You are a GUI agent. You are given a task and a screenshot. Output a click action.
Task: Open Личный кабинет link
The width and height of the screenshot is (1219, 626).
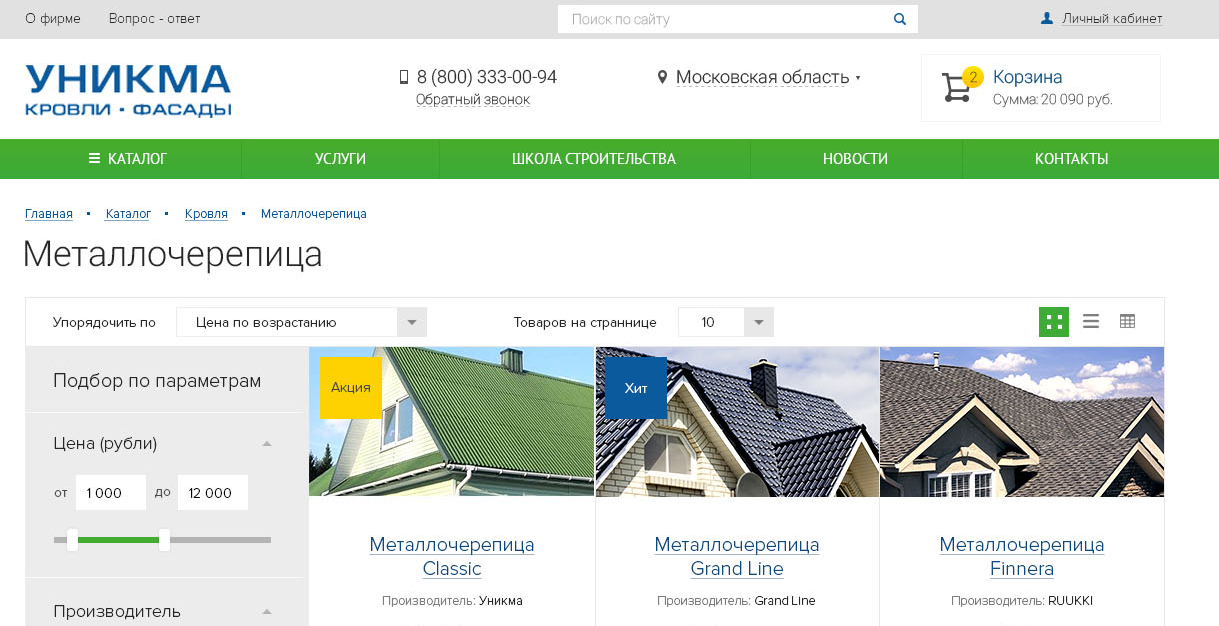[x=1112, y=19]
